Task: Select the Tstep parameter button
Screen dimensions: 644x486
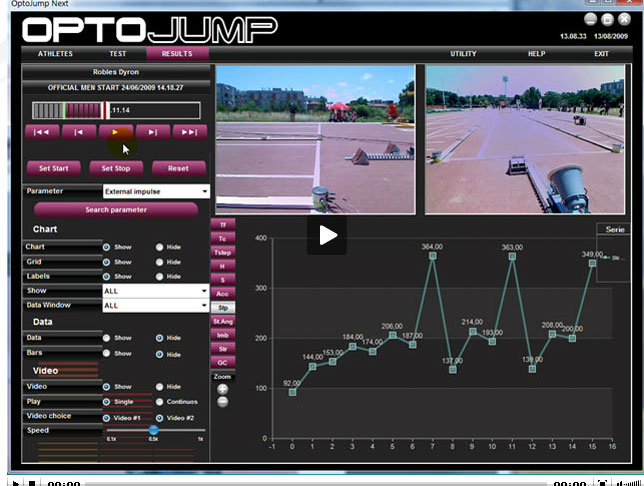Action: [223, 253]
